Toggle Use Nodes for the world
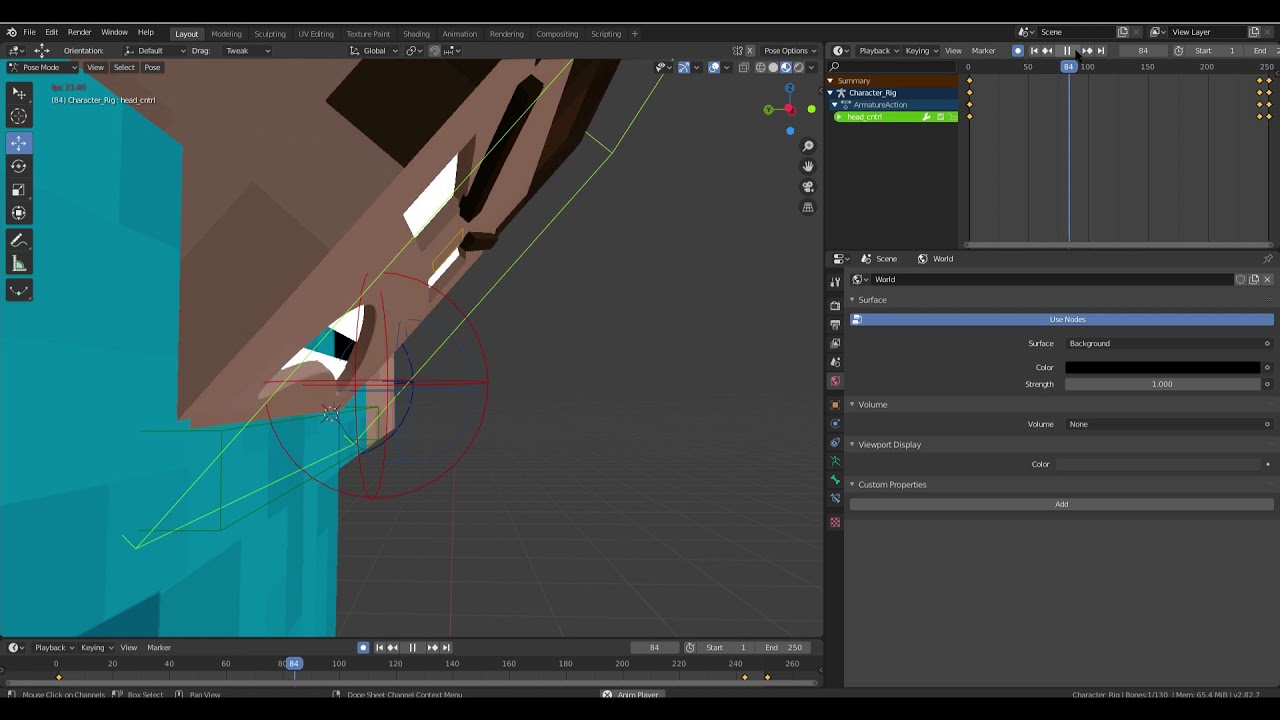 tap(1062, 319)
